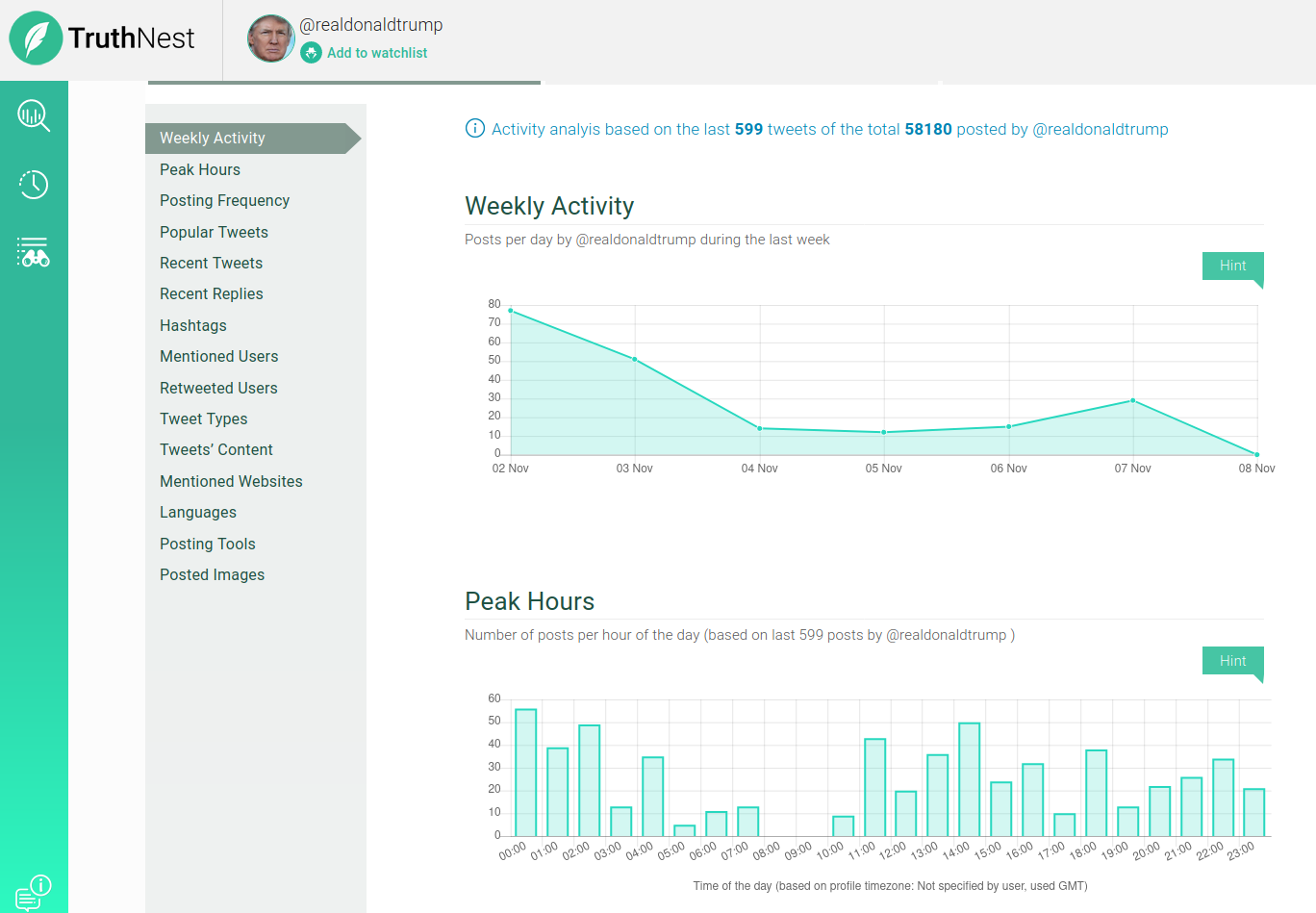1316x913 pixels.
Task: Go to Peak Hours section
Action: coord(200,169)
